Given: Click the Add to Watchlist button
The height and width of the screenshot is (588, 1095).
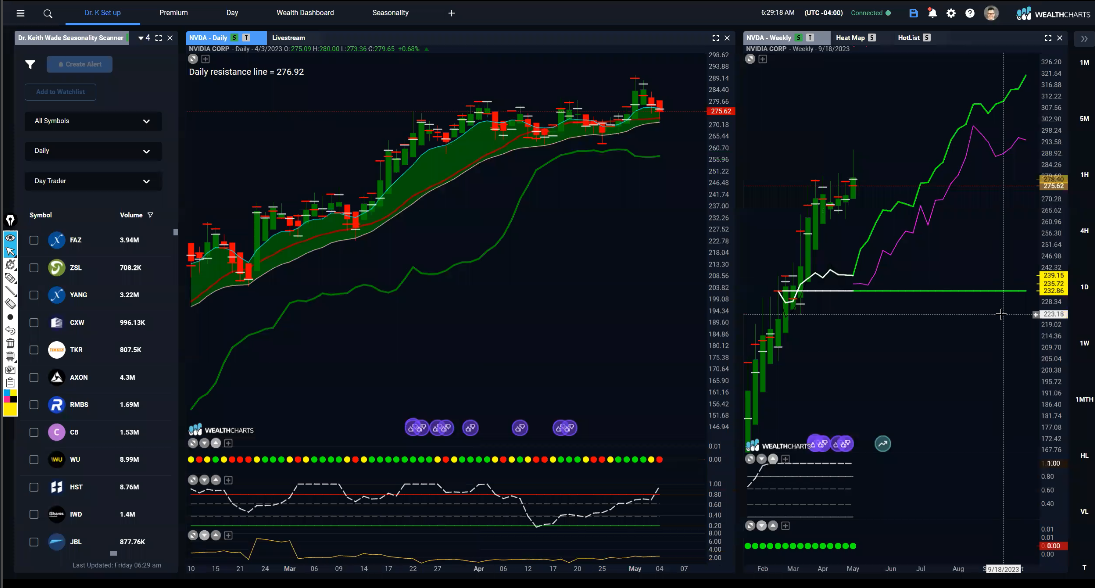Looking at the screenshot, I should 61,91.
